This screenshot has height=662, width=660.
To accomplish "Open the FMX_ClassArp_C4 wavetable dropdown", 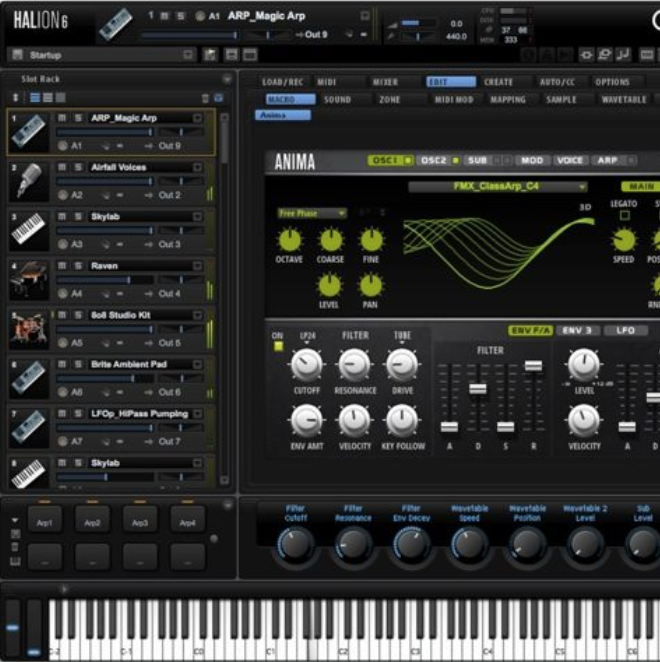I will point(498,186).
